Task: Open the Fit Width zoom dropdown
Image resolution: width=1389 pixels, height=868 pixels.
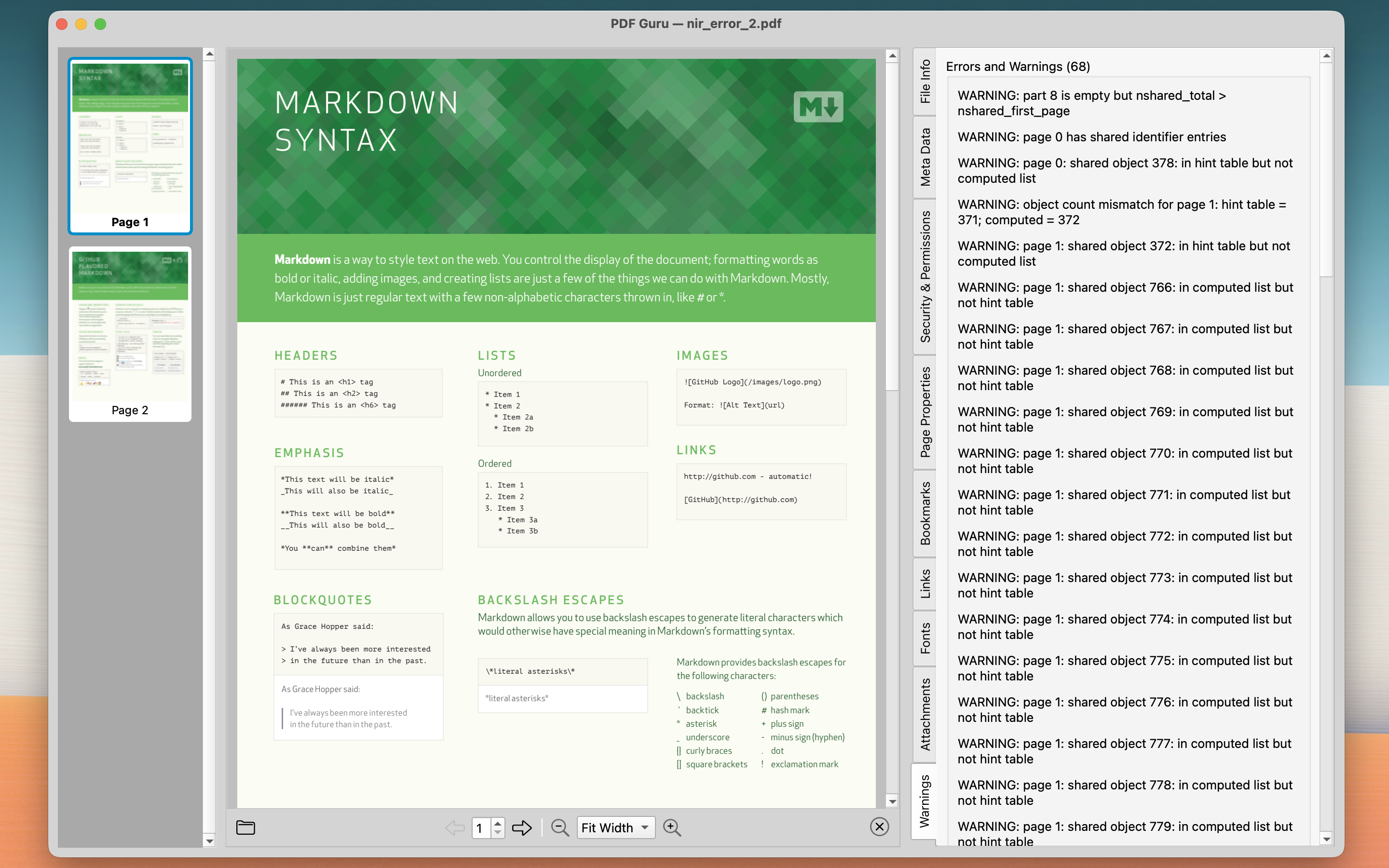Action: [615, 827]
